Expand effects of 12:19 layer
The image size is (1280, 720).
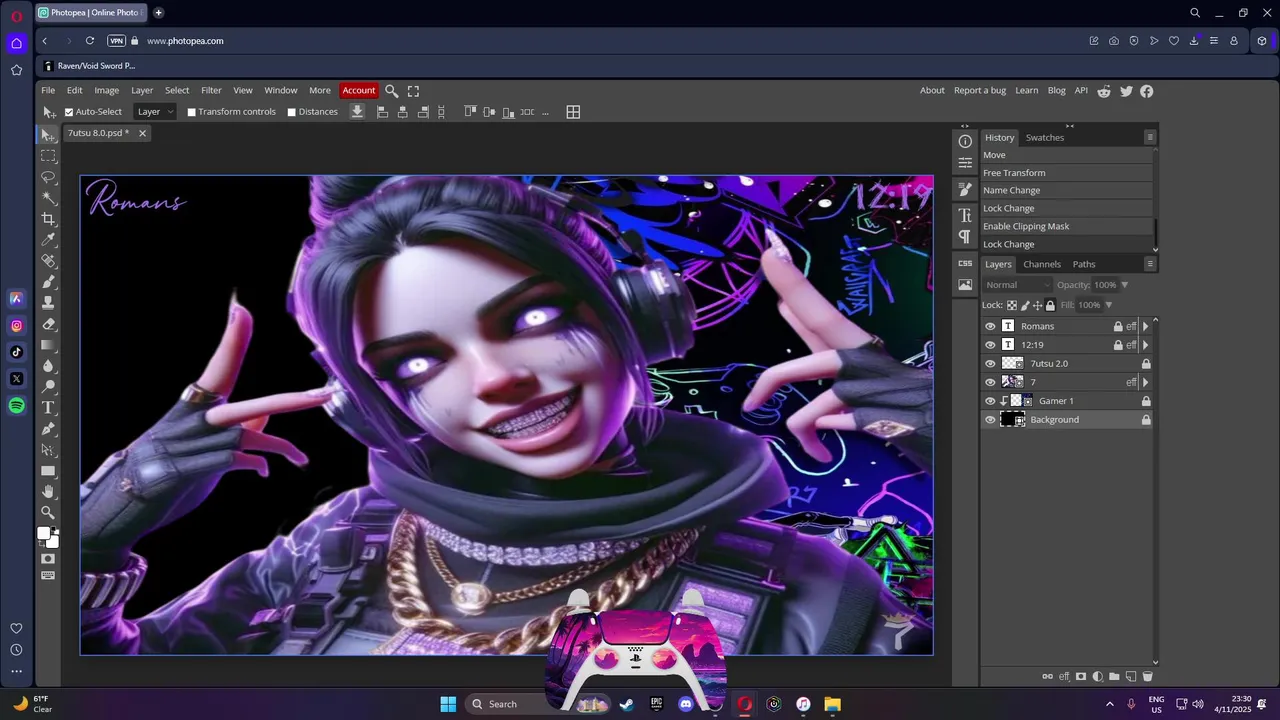pyautogui.click(x=1145, y=345)
